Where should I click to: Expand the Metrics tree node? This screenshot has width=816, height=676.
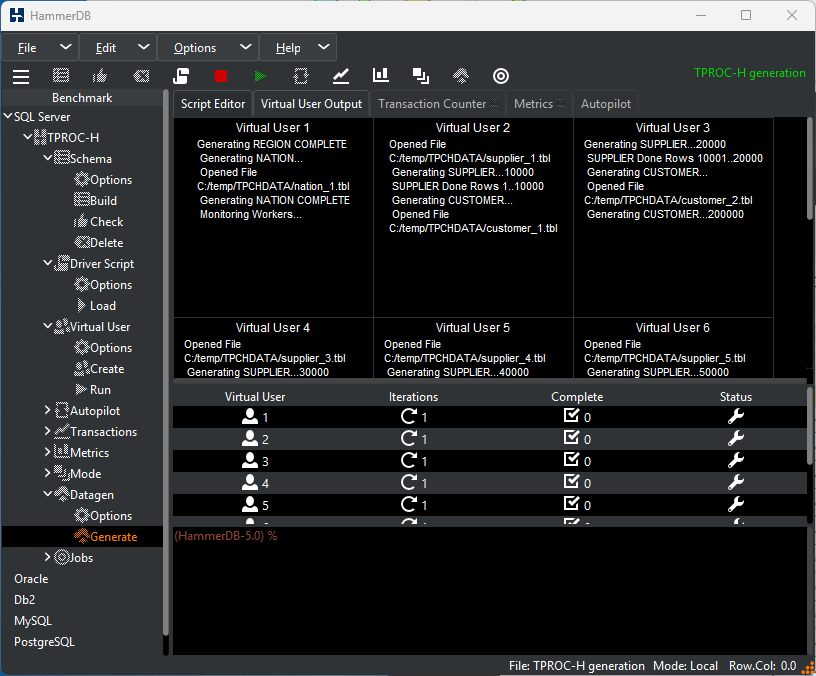(x=47, y=452)
